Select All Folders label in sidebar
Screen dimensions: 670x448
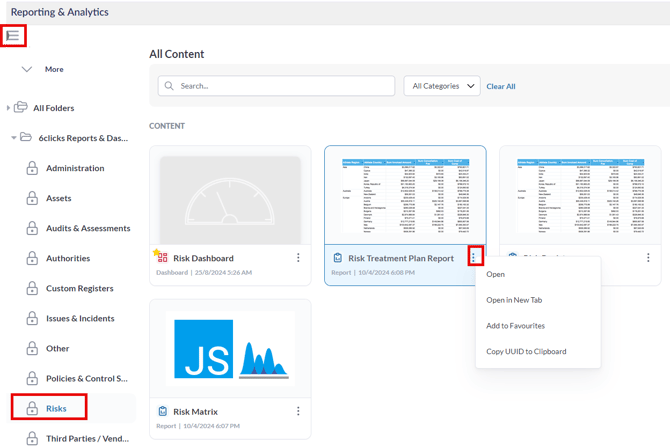point(54,108)
